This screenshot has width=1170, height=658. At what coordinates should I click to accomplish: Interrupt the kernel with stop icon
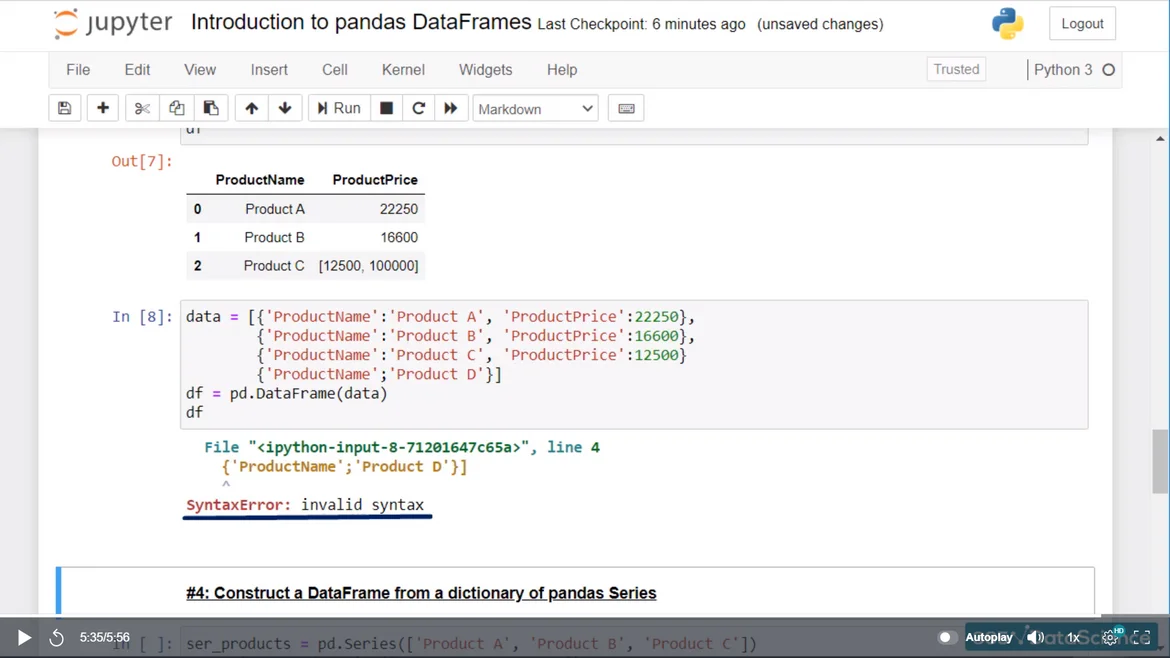[x=386, y=108]
